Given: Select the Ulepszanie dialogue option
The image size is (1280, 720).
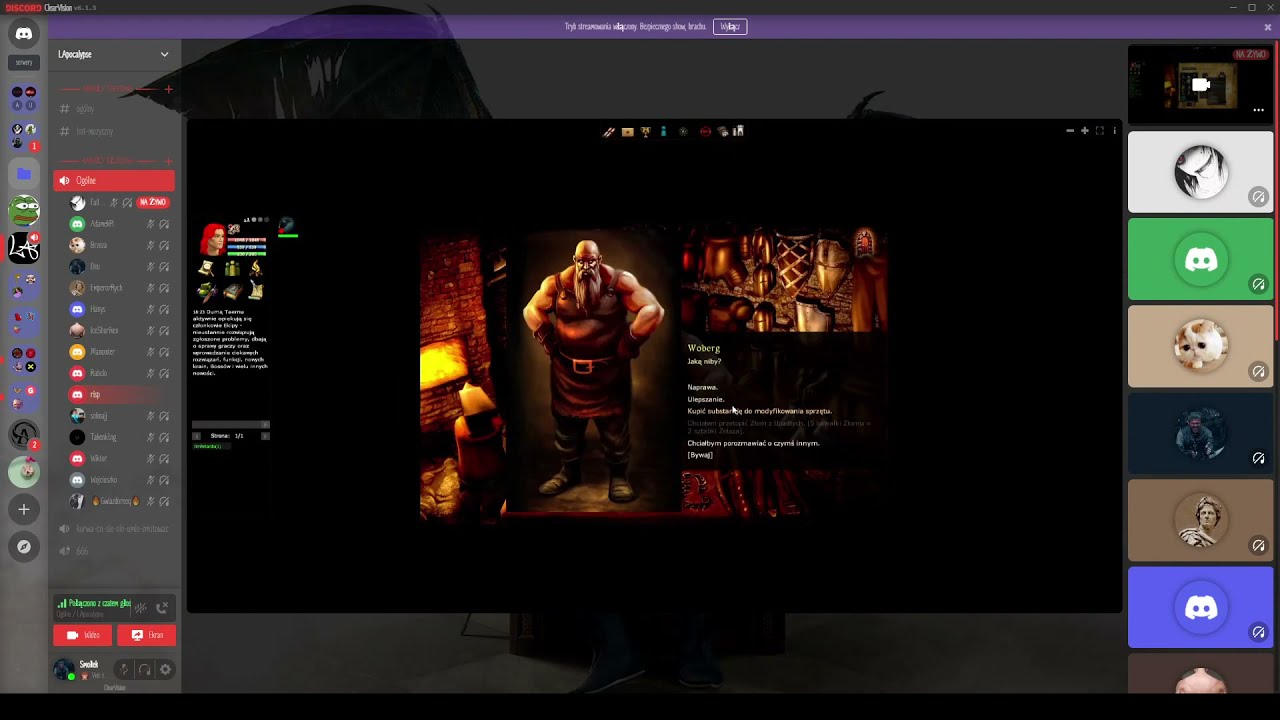Looking at the screenshot, I should tap(706, 399).
